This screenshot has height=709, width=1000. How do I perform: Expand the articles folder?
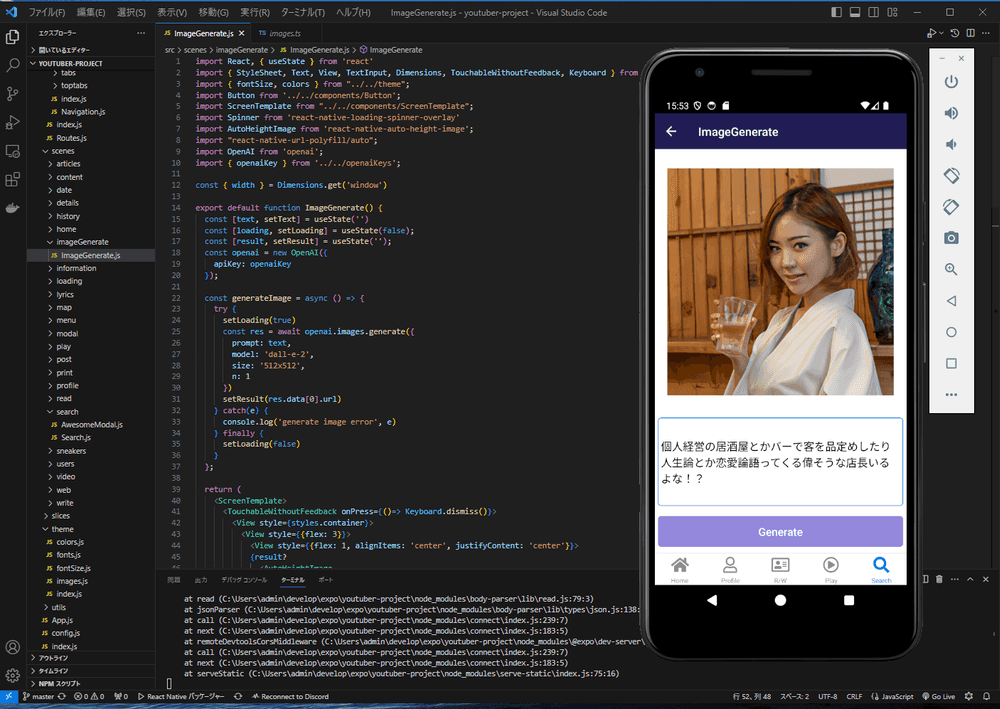(x=68, y=164)
